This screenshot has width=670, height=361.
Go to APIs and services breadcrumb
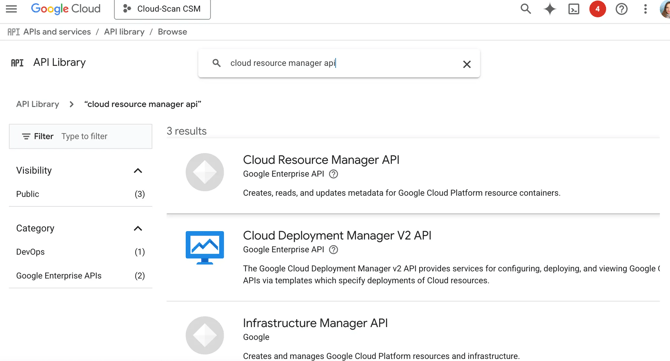tap(57, 32)
